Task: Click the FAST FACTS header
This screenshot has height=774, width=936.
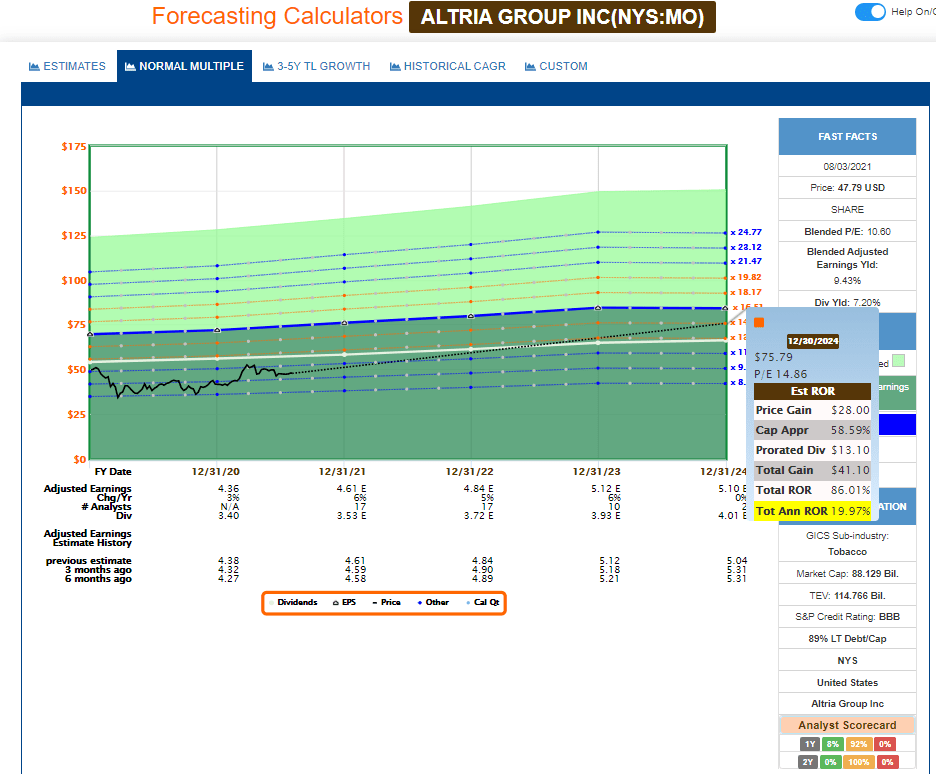Action: [847, 137]
